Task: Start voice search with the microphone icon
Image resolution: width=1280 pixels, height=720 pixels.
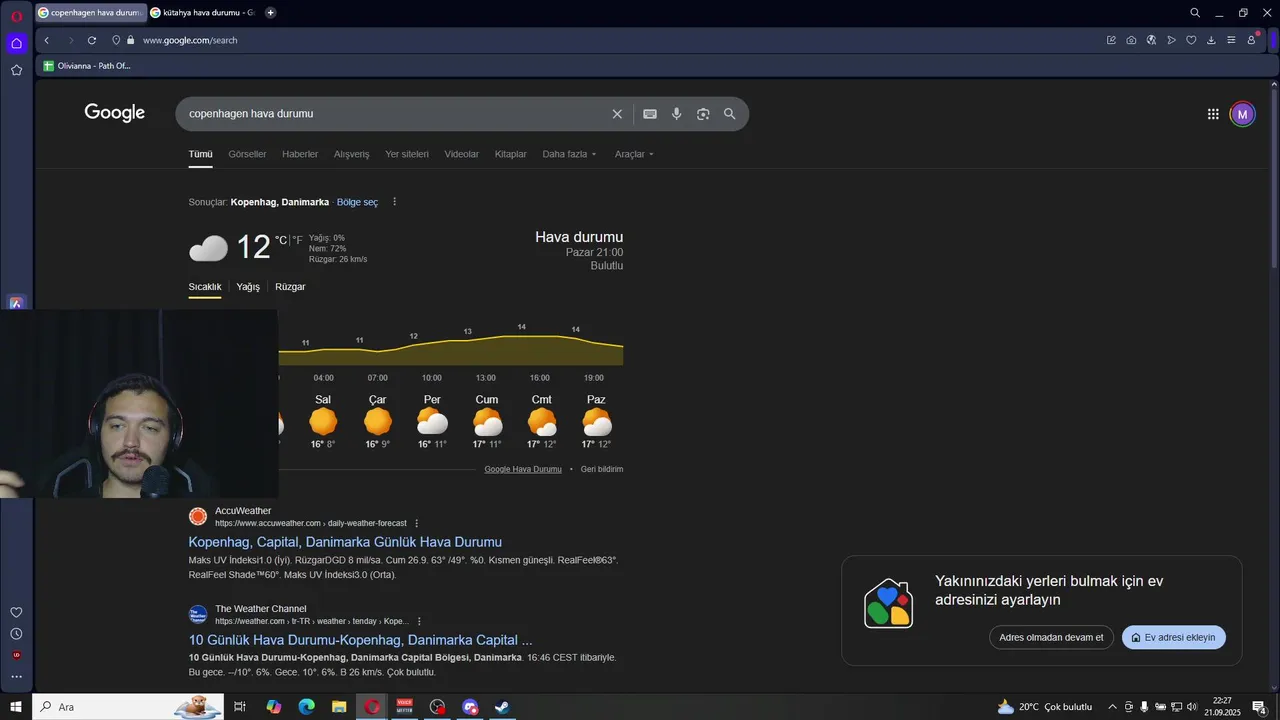Action: click(677, 114)
